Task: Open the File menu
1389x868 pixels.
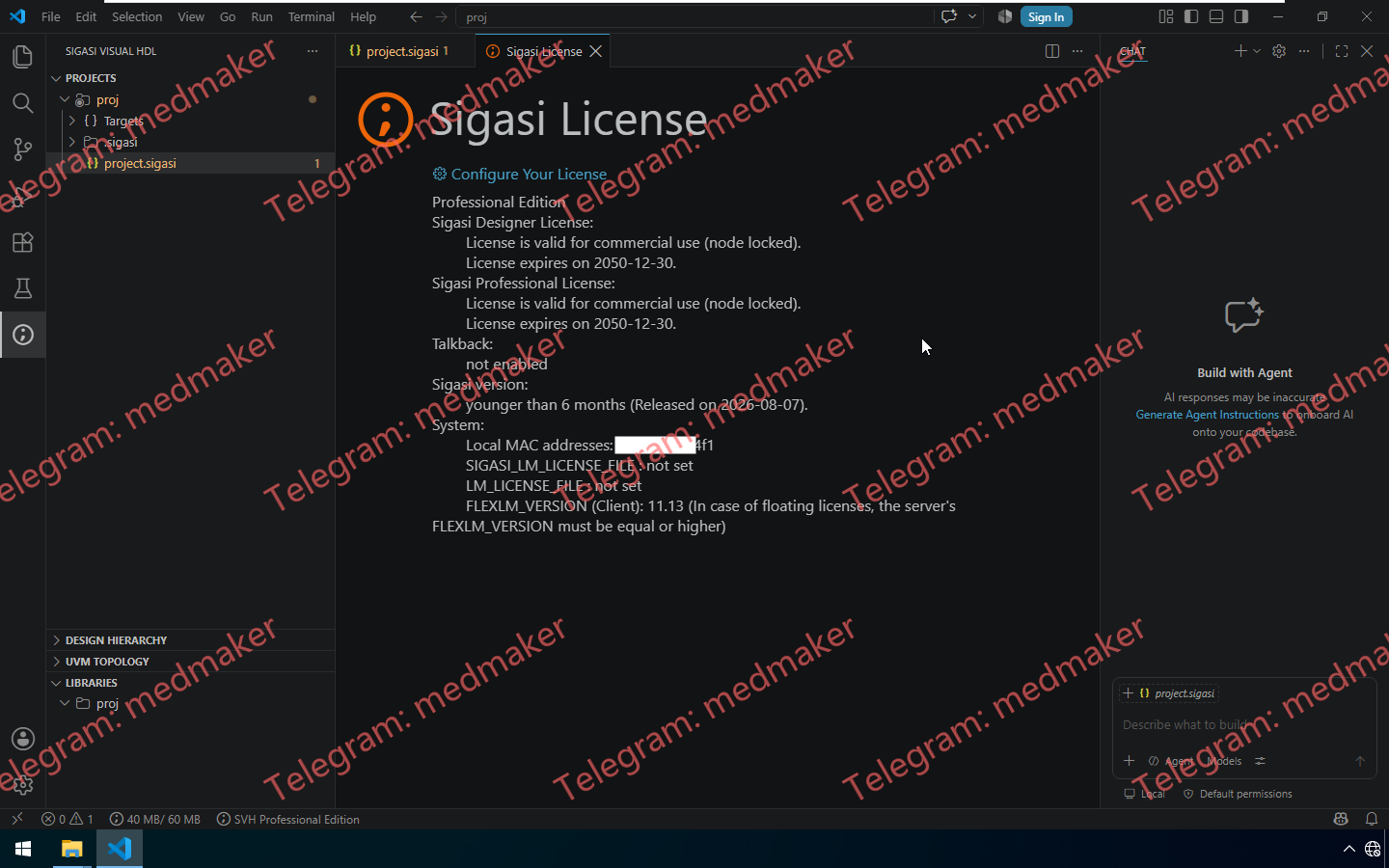Action: [51, 16]
